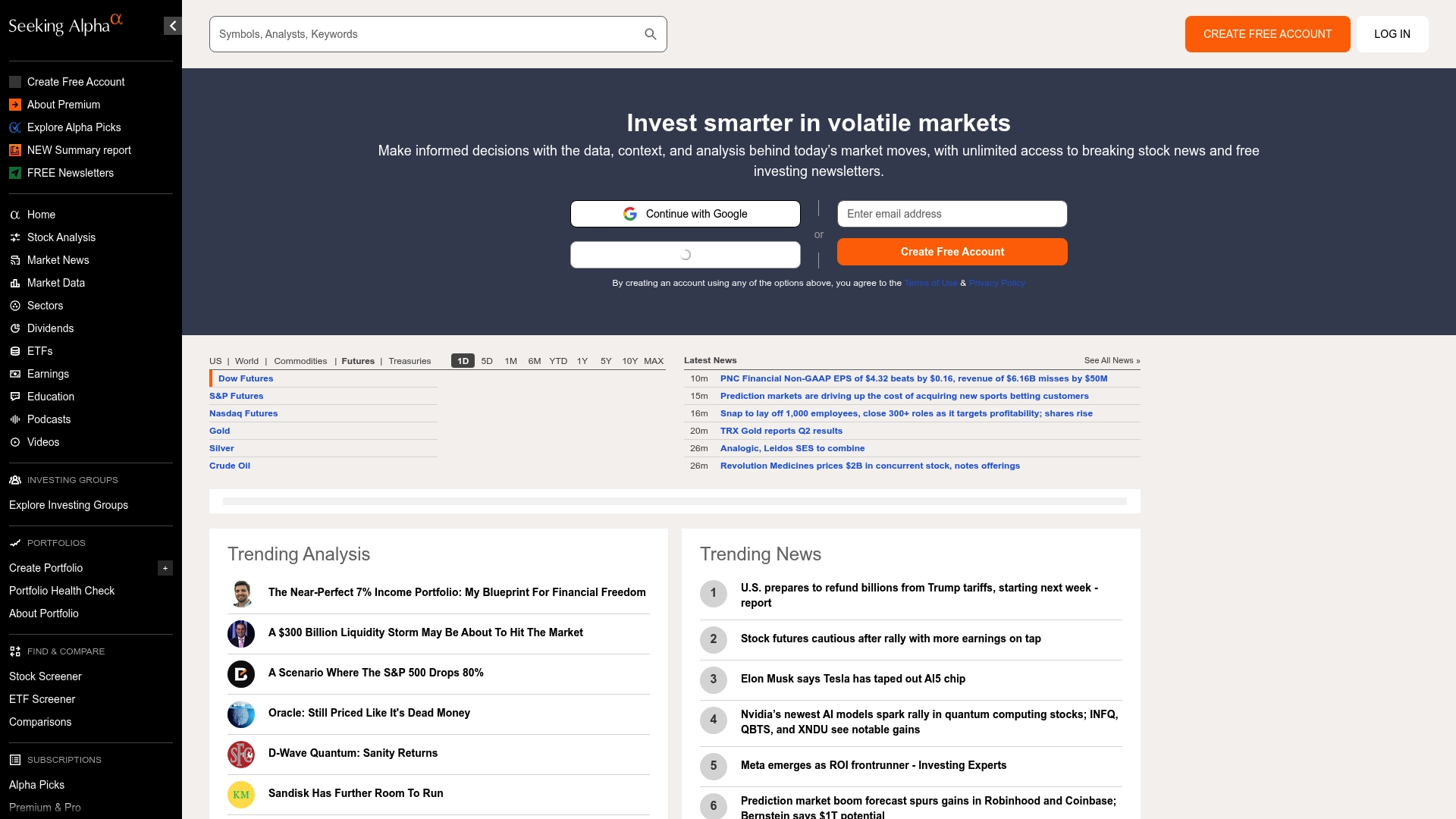Switch chart range to YTD
The width and height of the screenshot is (1456, 819).
coord(558,361)
